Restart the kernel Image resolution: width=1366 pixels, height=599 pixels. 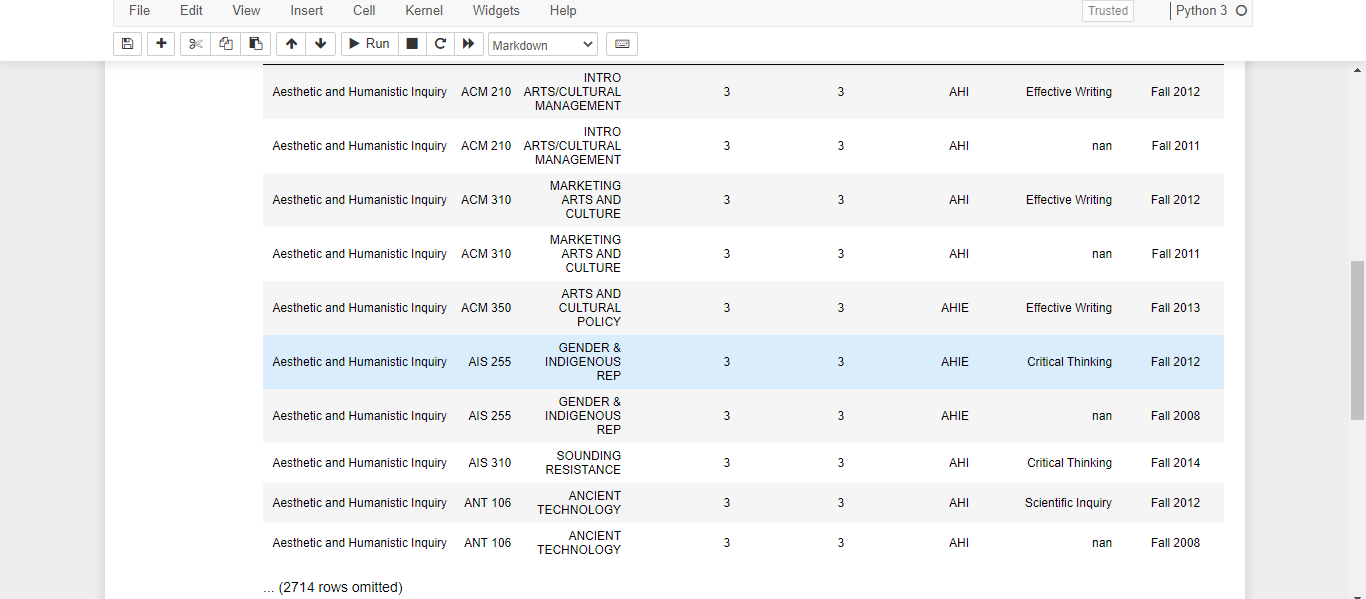pos(440,44)
